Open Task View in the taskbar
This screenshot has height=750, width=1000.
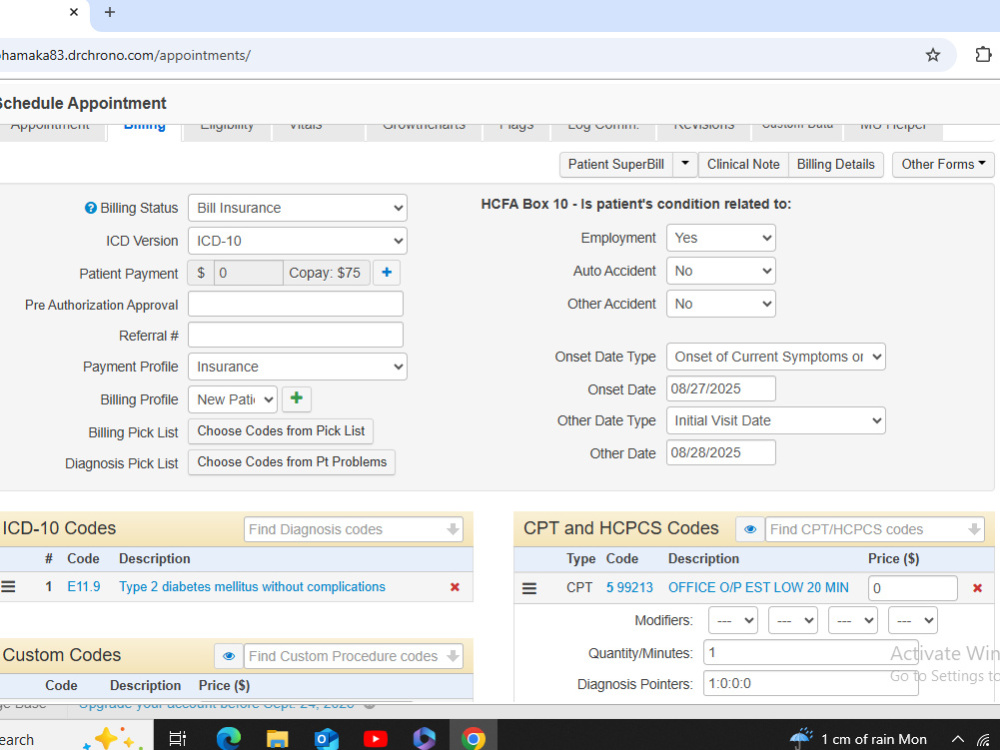click(x=177, y=739)
